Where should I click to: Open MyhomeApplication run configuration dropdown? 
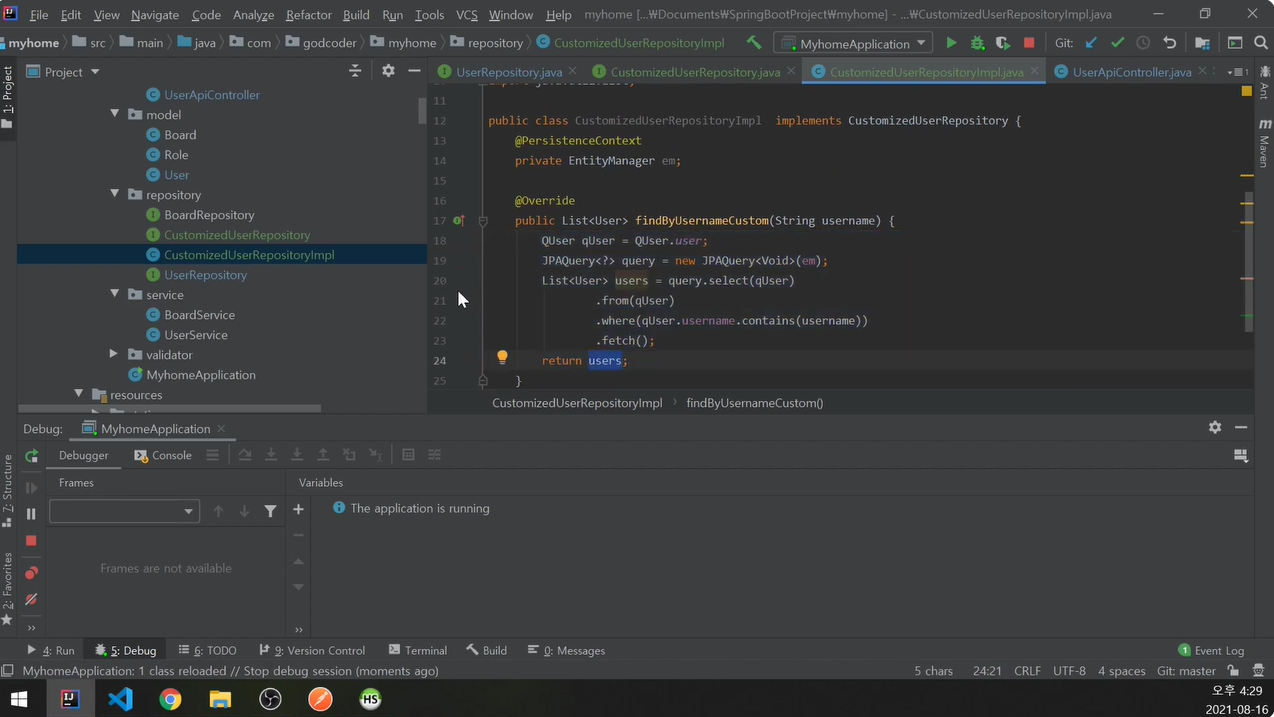pyautogui.click(x=853, y=43)
